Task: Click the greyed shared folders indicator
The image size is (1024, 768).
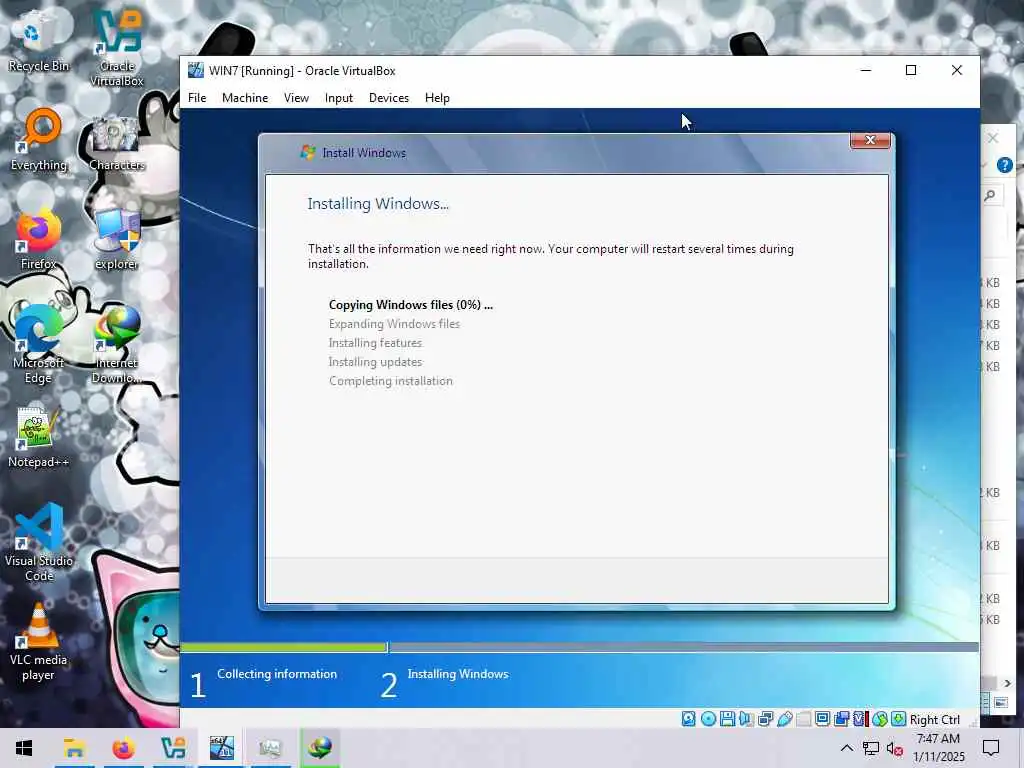Action: [x=803, y=719]
